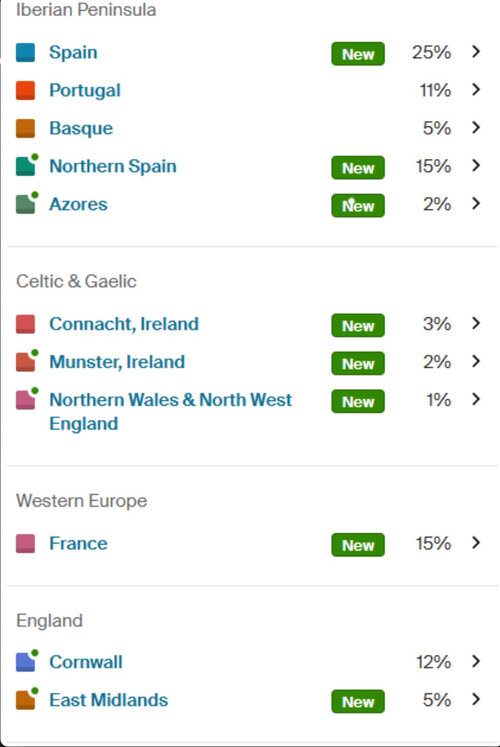Open the Northern Wales & North West England link
500x747 pixels.
pos(170,412)
